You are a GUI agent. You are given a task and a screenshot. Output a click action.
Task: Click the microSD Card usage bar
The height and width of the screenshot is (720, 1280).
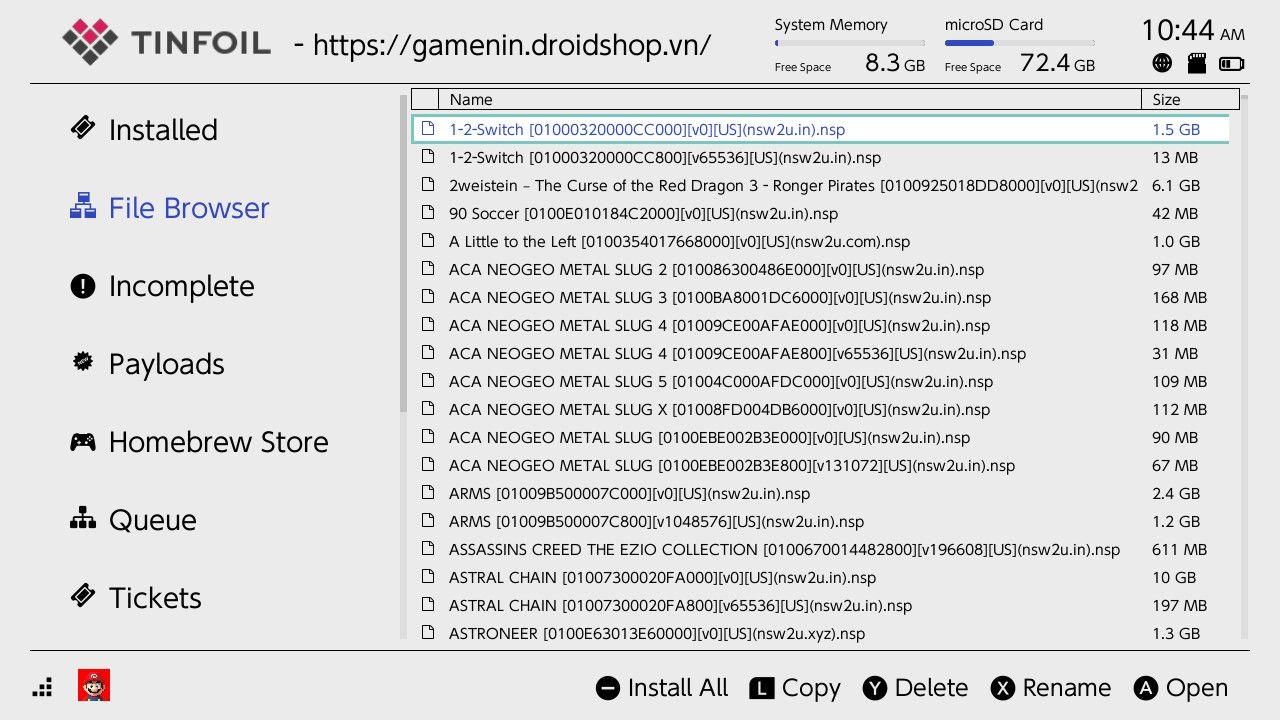point(1019,43)
